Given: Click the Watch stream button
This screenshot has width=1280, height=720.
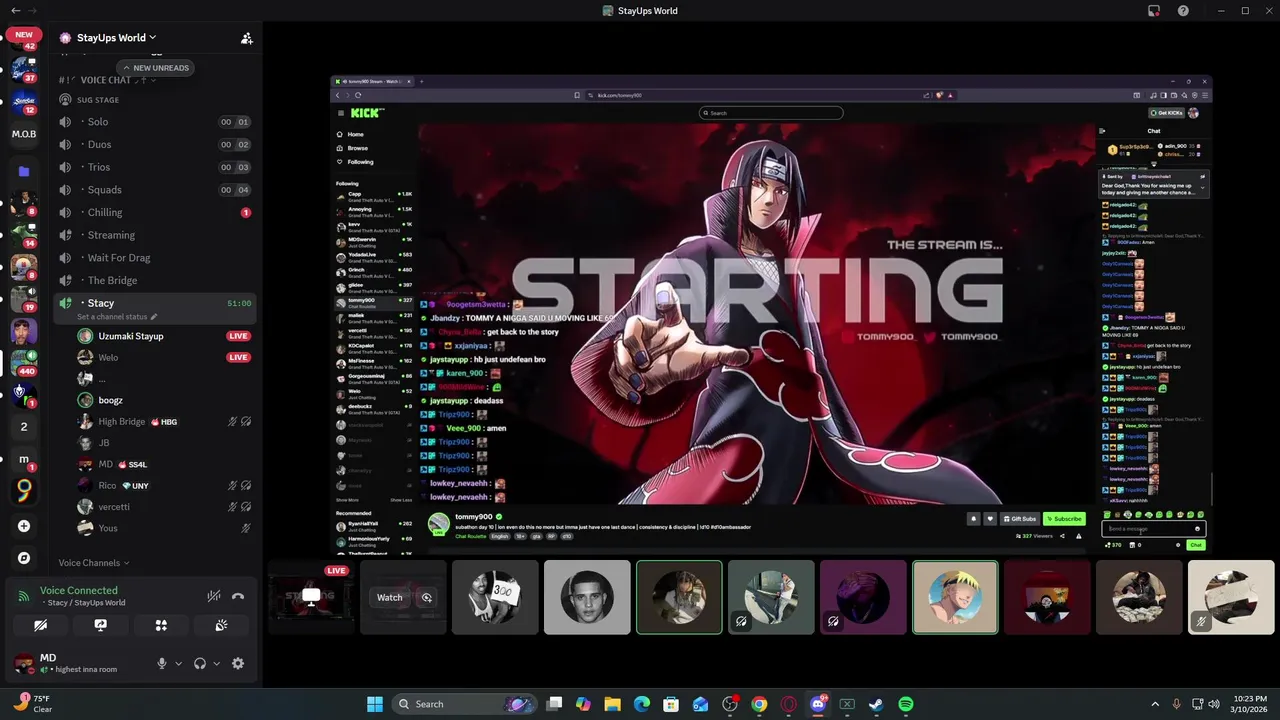Looking at the screenshot, I should (x=390, y=598).
